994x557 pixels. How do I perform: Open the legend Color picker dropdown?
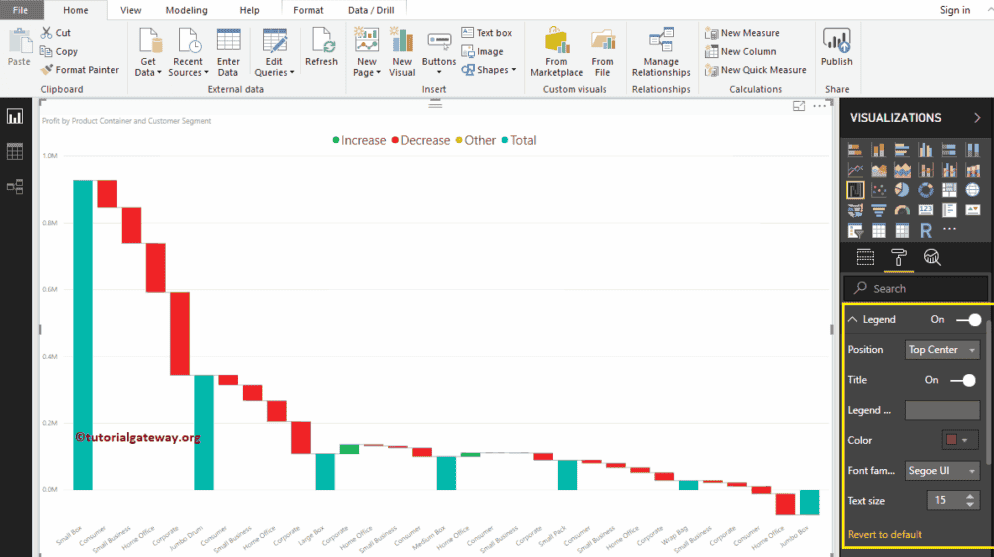pyautogui.click(x=959, y=440)
